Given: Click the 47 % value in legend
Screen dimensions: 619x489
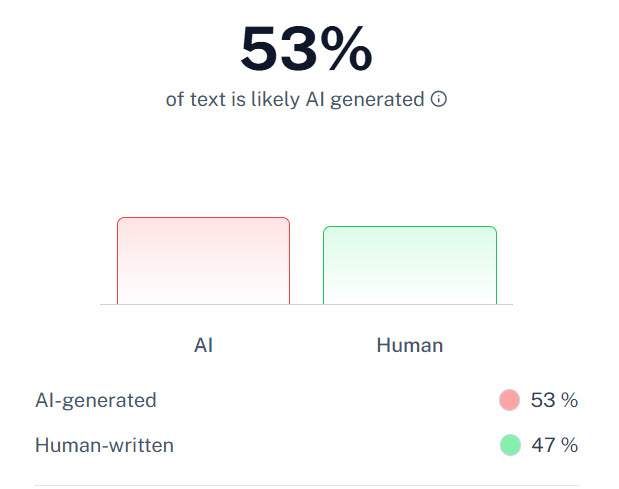Looking at the screenshot, I should [x=554, y=445].
